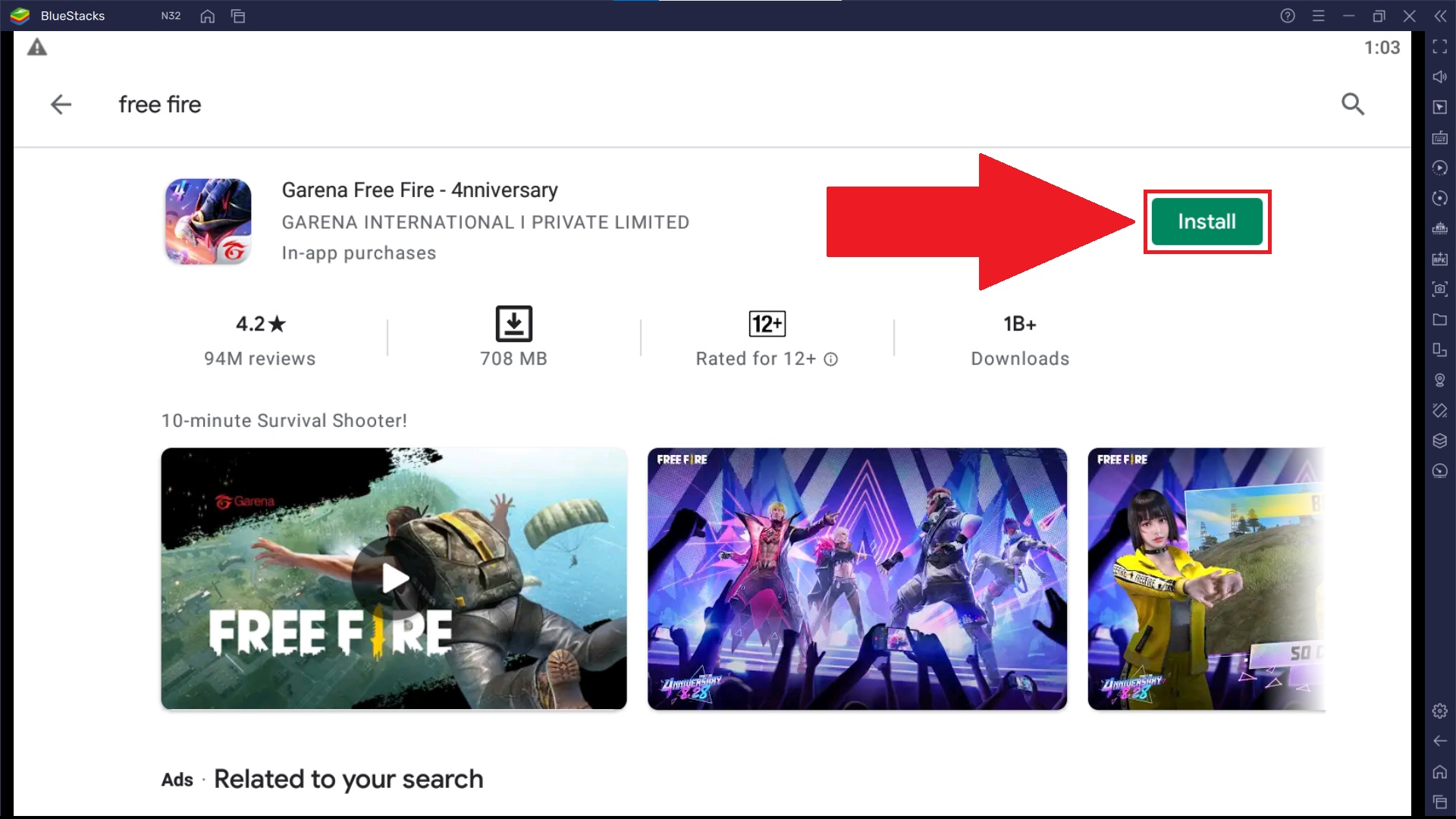
Task: Click the sidebar Android back arrow
Action: [1439, 741]
